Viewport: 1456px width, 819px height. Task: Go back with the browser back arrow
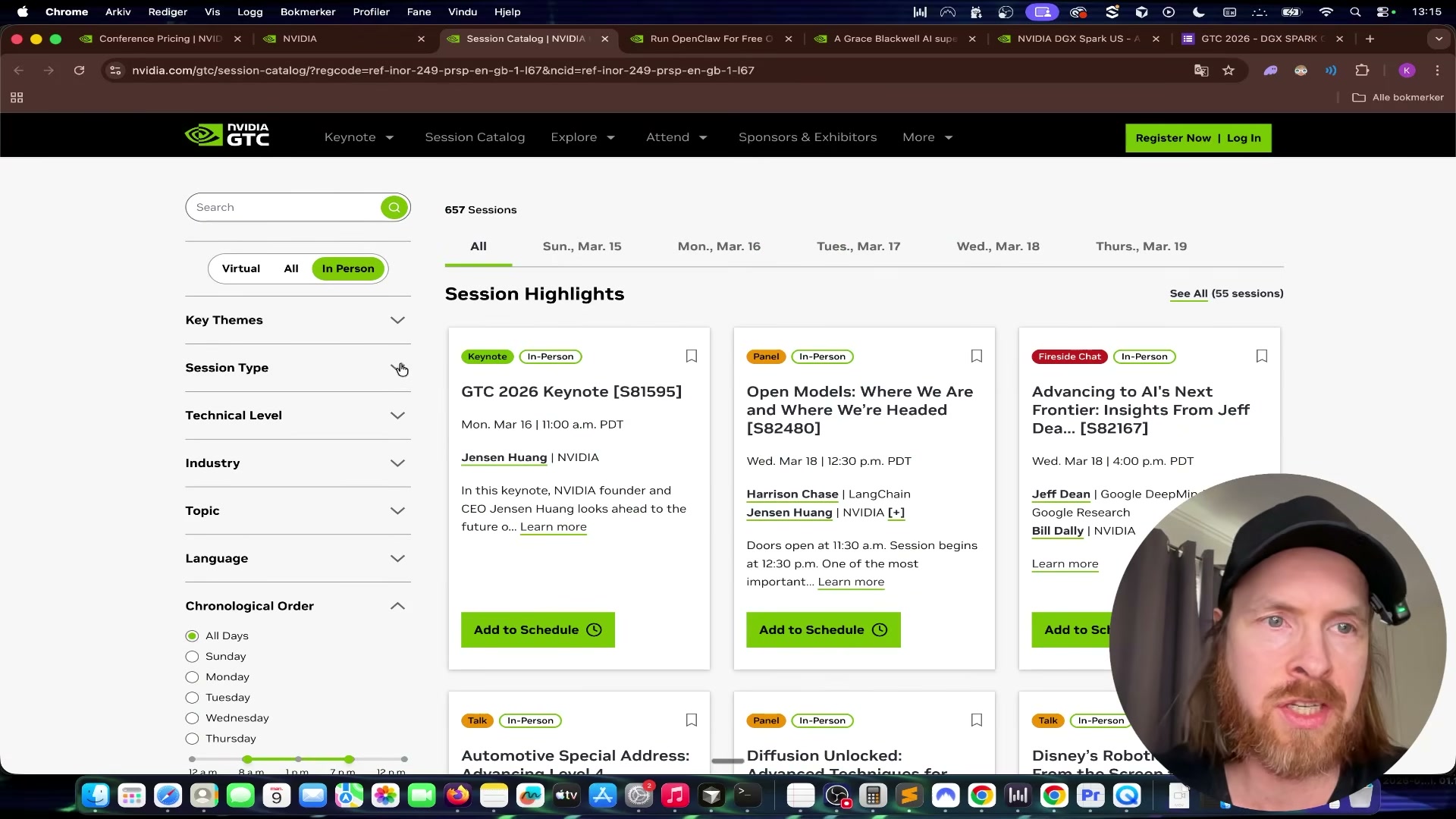[x=19, y=71]
